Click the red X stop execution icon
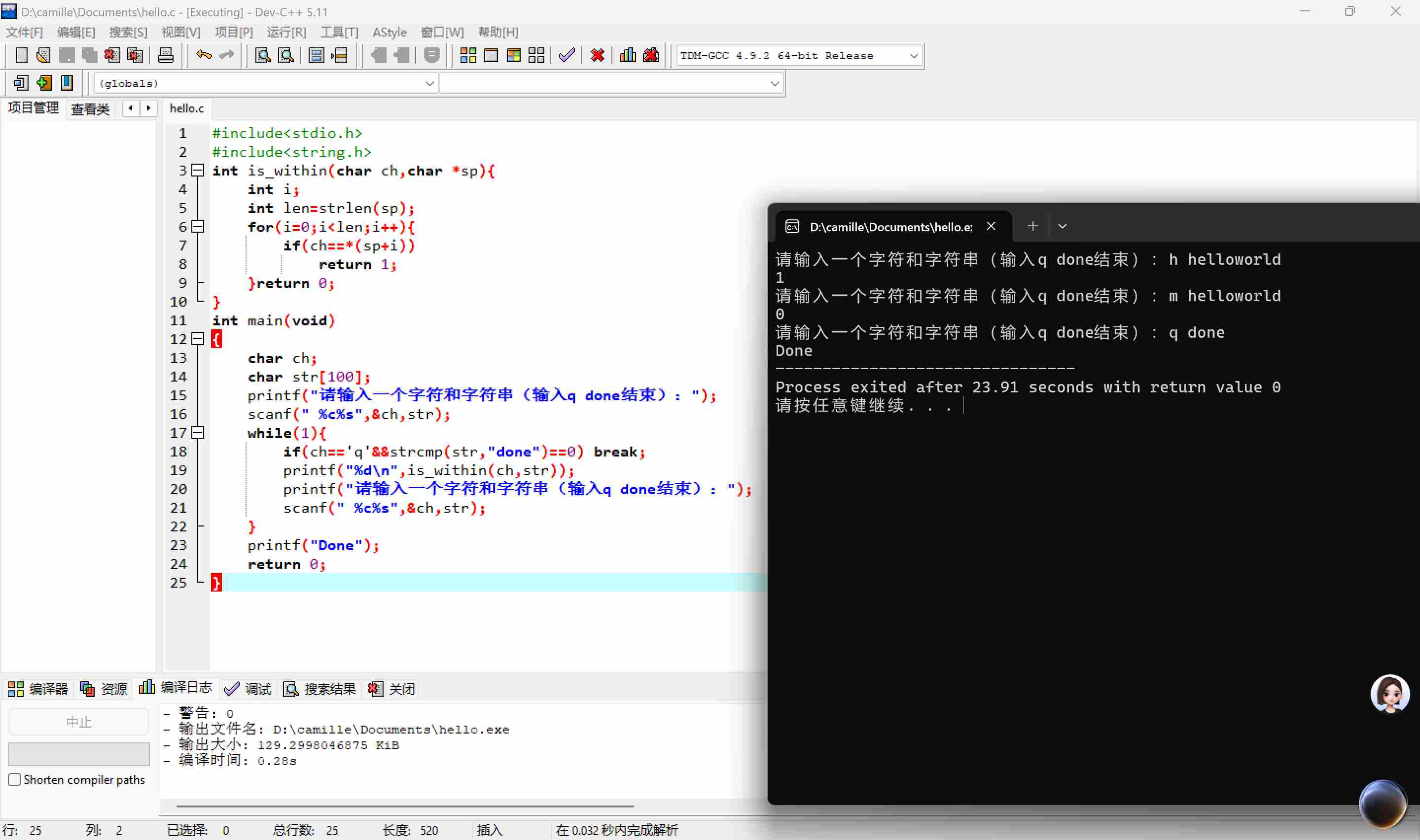The width and height of the screenshot is (1420, 840). tap(597, 56)
